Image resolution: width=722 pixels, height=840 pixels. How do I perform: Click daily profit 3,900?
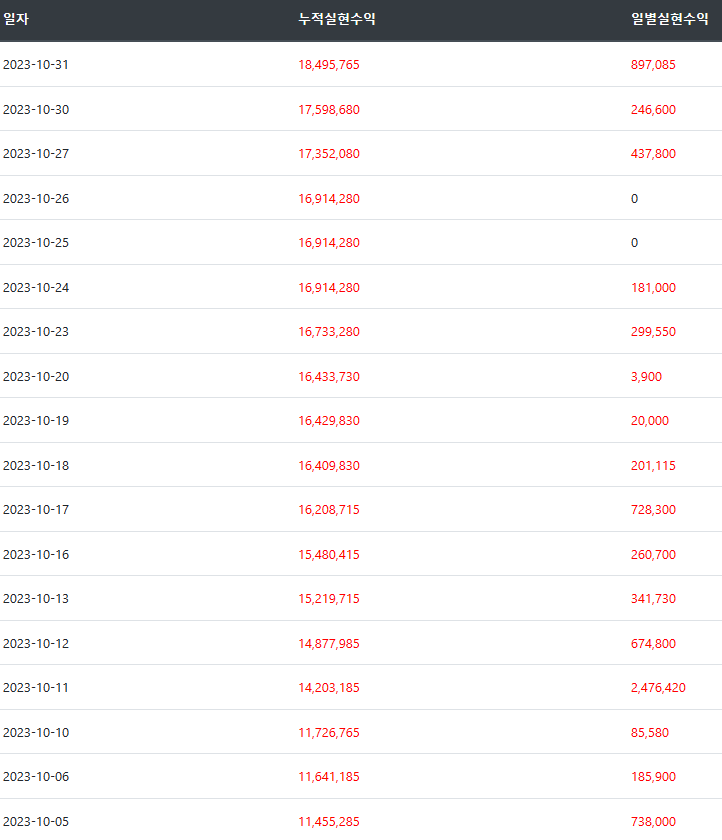pos(646,377)
